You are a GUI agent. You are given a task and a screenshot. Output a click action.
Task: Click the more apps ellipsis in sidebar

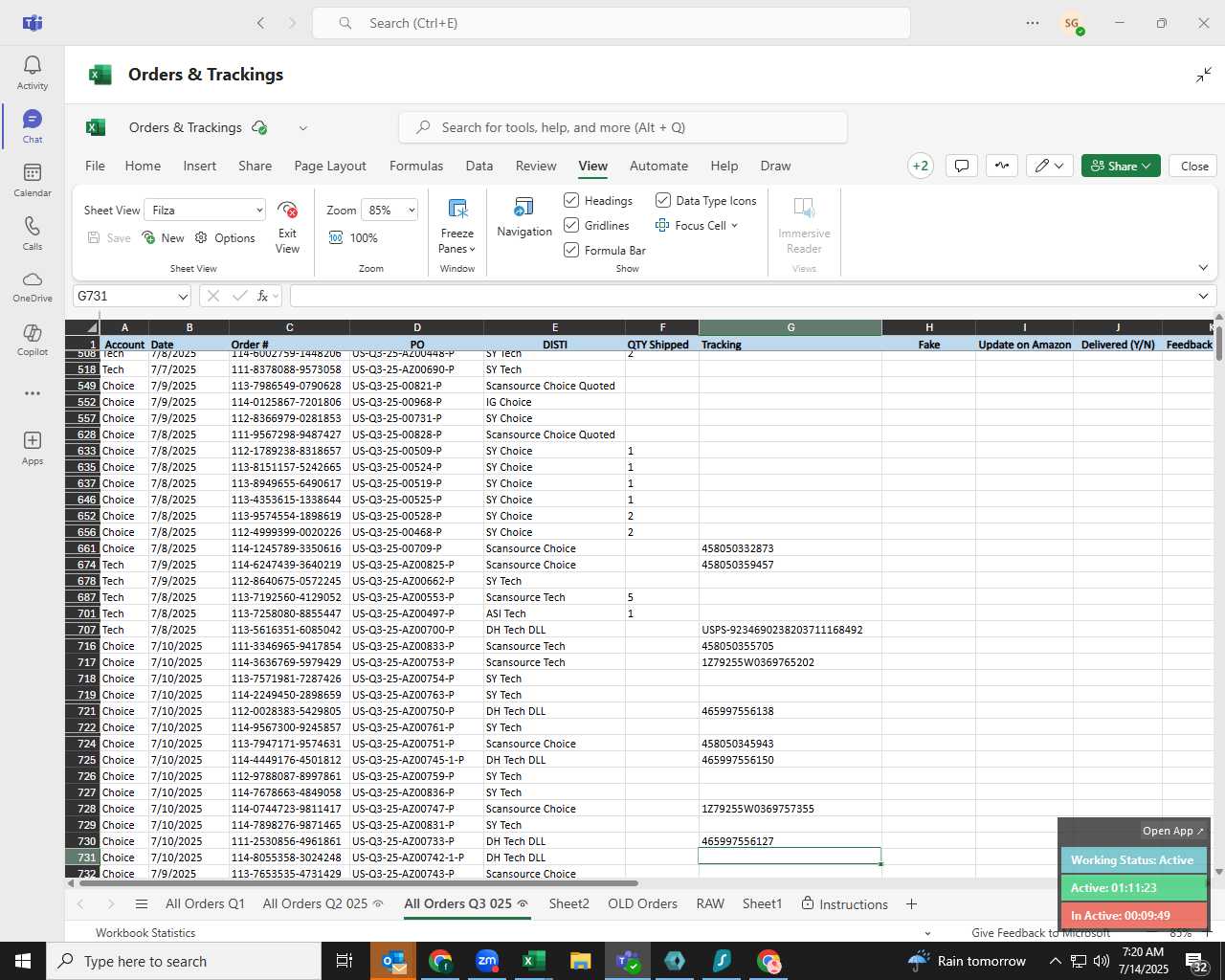click(x=32, y=393)
